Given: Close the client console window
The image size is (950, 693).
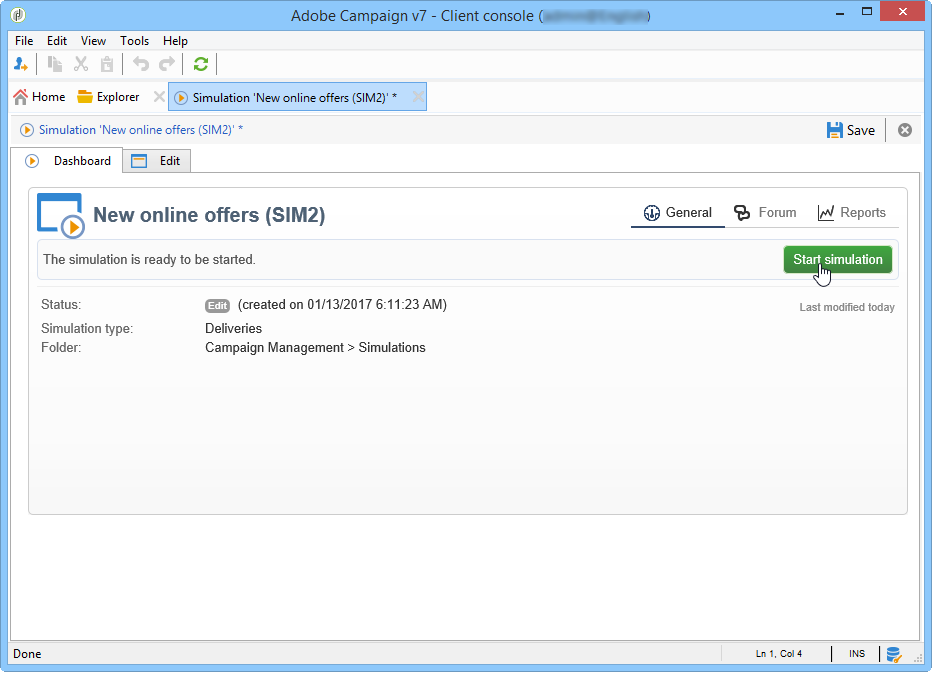Looking at the screenshot, I should click(902, 12).
